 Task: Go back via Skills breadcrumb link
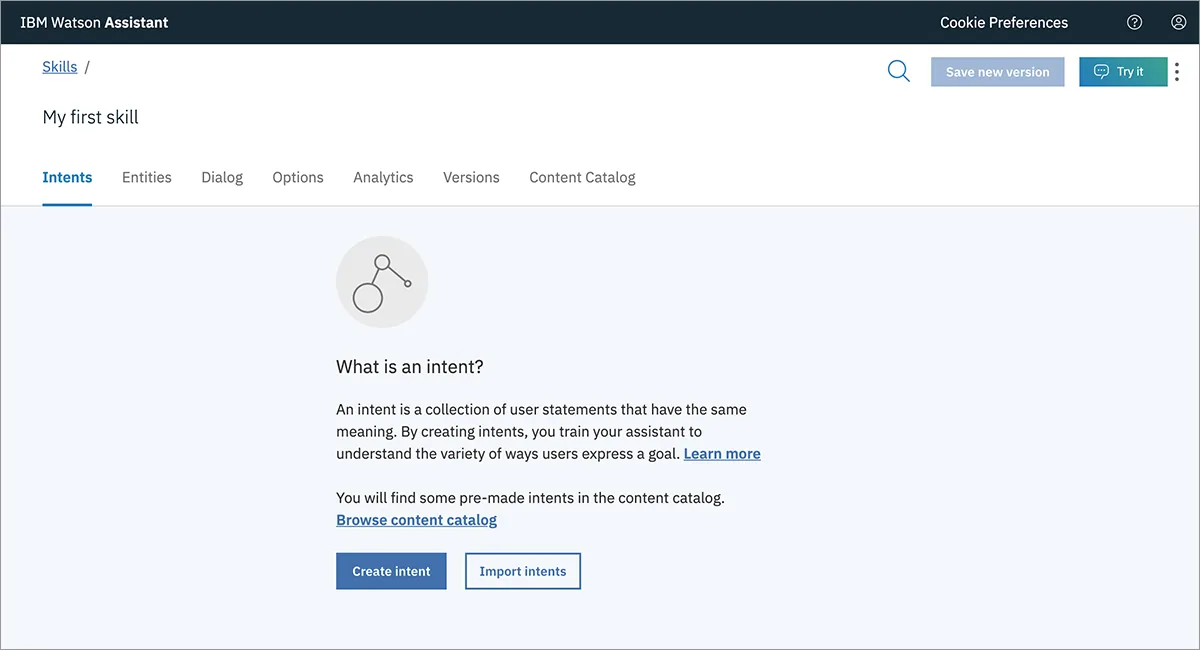tap(60, 67)
